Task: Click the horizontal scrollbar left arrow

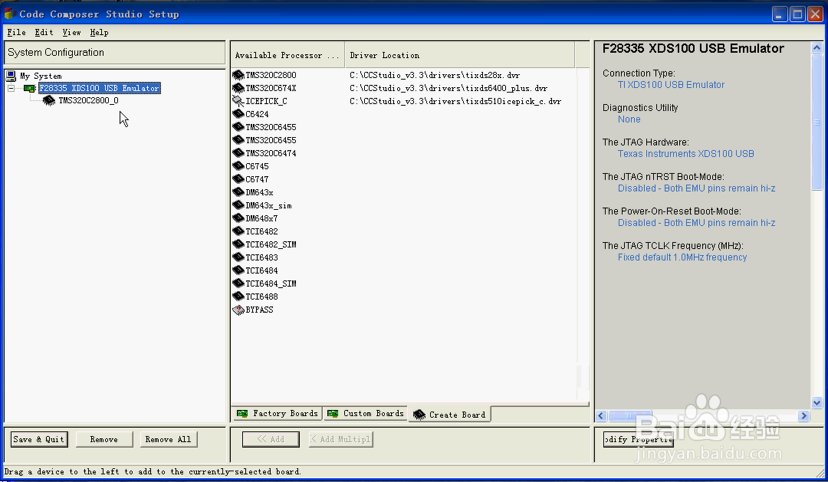Action: tap(601, 416)
